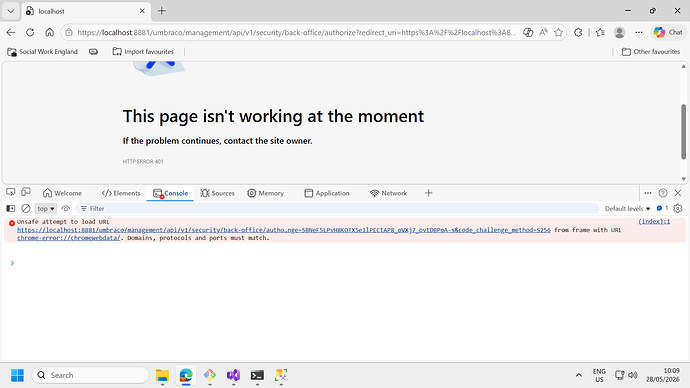Image resolution: width=690 pixels, height=388 pixels.
Task: Follow the localhost authorize URL link
Action: [x=284, y=230]
